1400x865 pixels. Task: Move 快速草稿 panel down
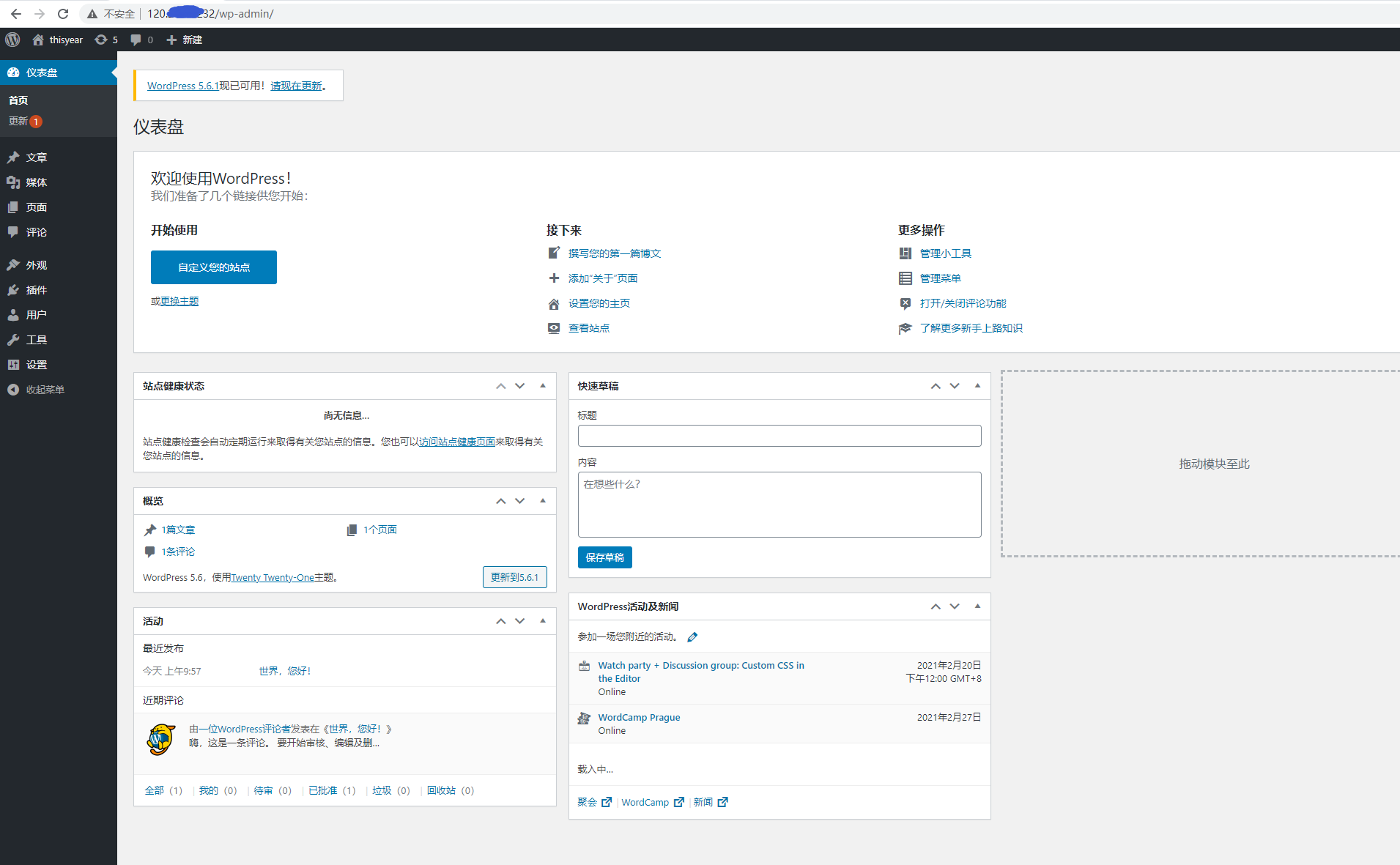[x=955, y=386]
